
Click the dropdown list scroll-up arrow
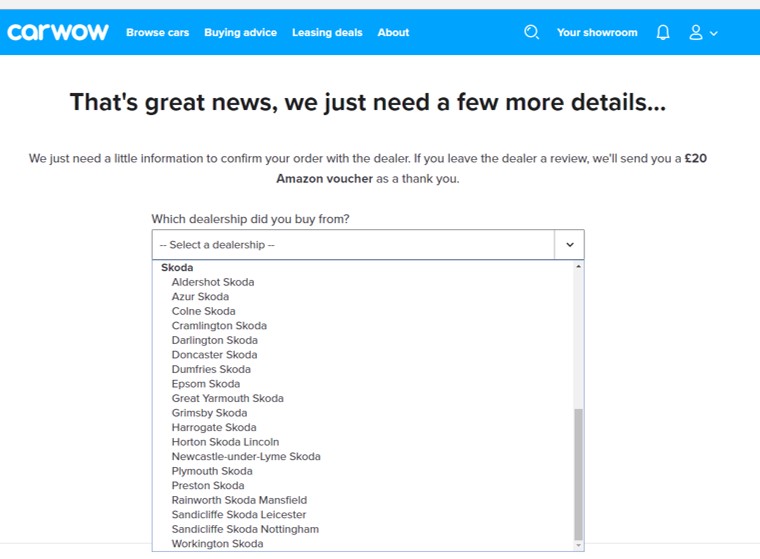point(578,266)
